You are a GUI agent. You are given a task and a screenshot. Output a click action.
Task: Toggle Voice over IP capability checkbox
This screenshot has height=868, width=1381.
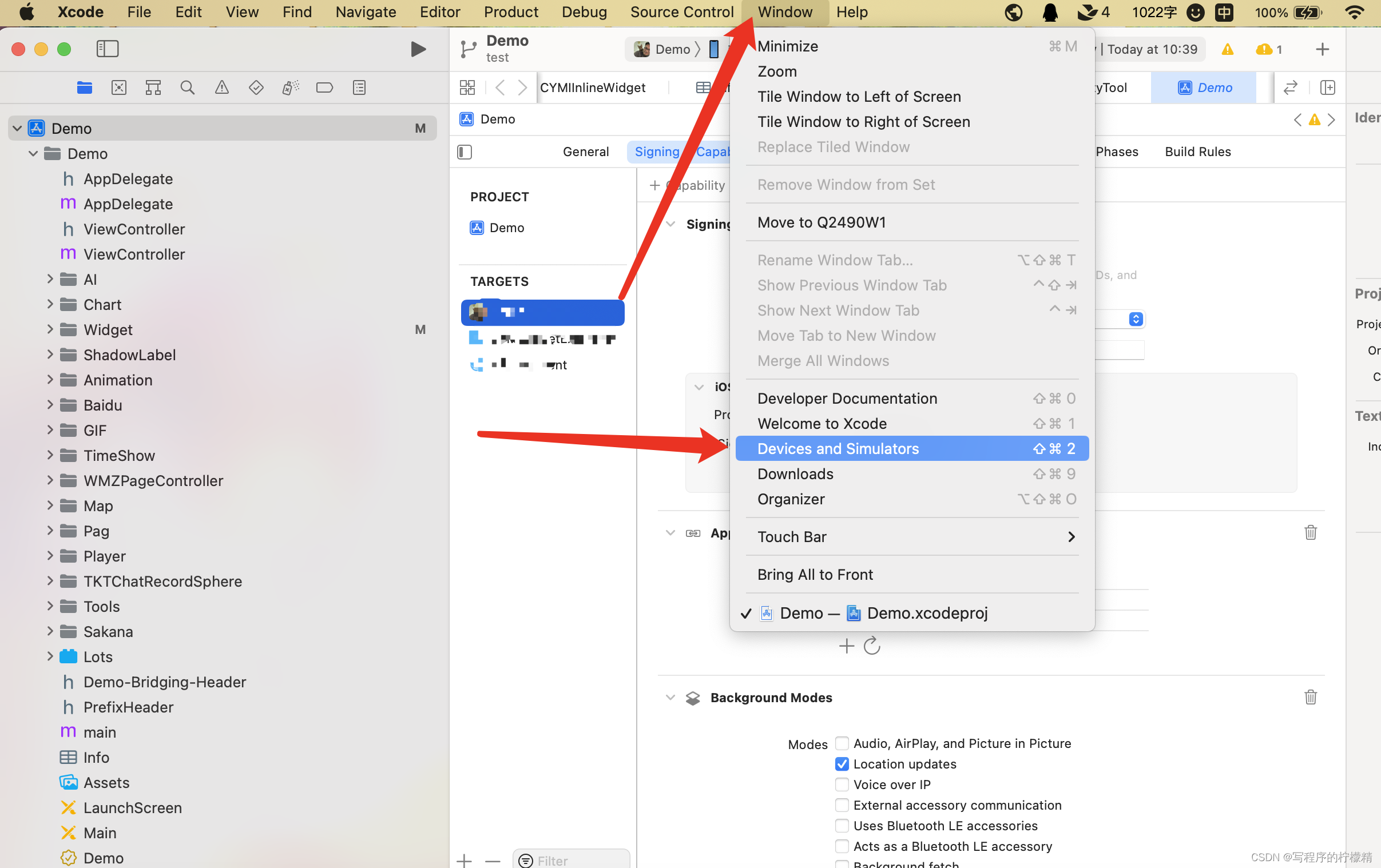[841, 784]
